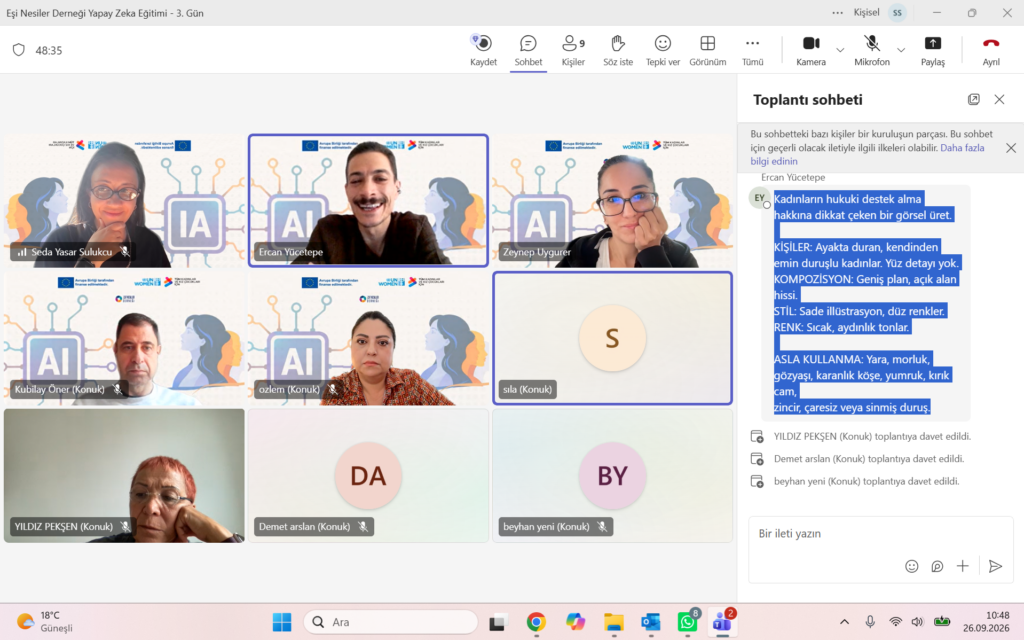Toggle the Sohbet chat panel
Viewport: 1024px width, 640px height.
(528, 50)
